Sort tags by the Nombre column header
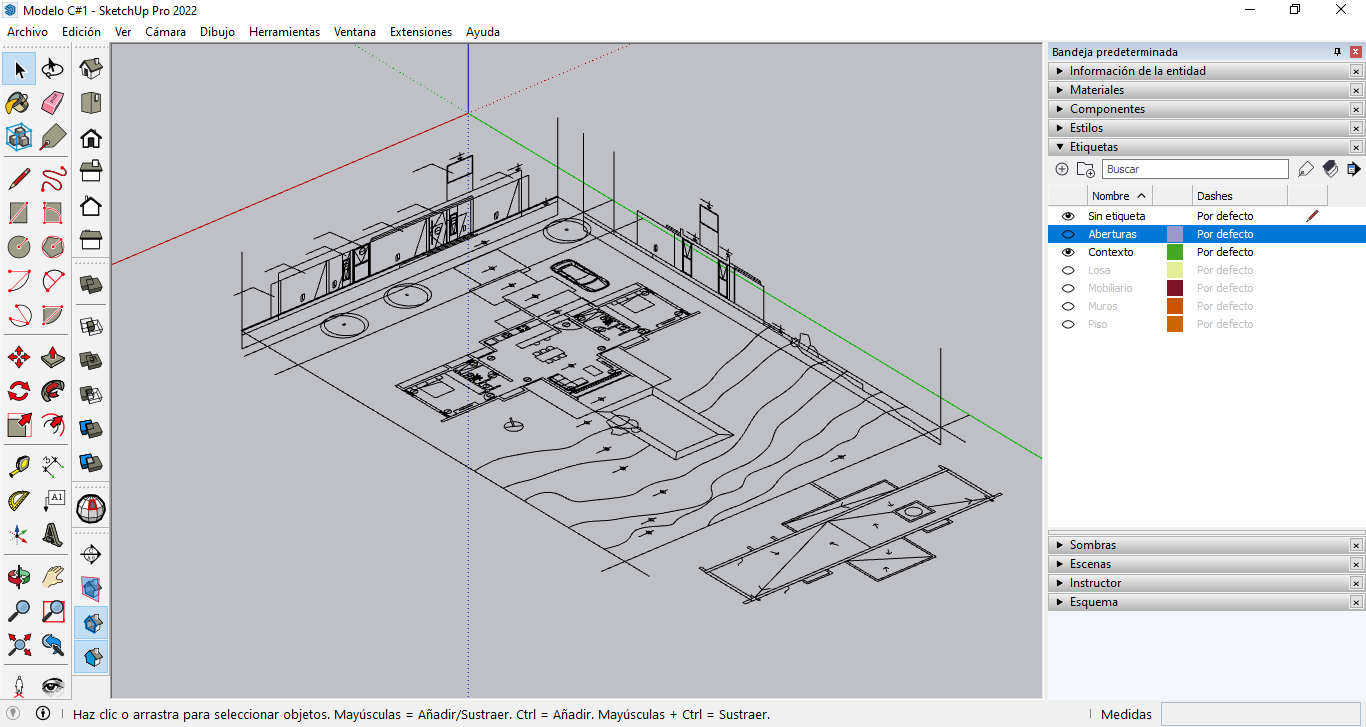 pos(1110,196)
